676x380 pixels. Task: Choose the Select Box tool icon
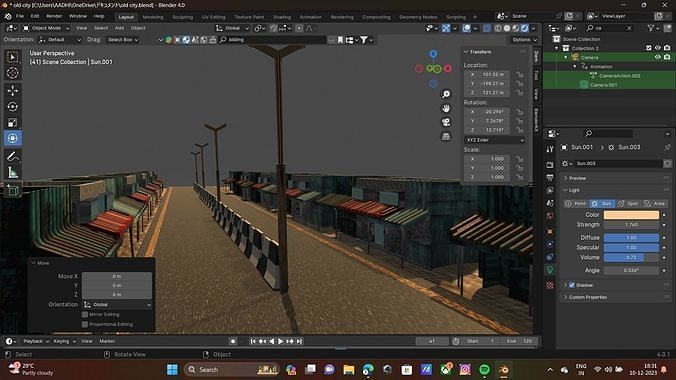13,57
